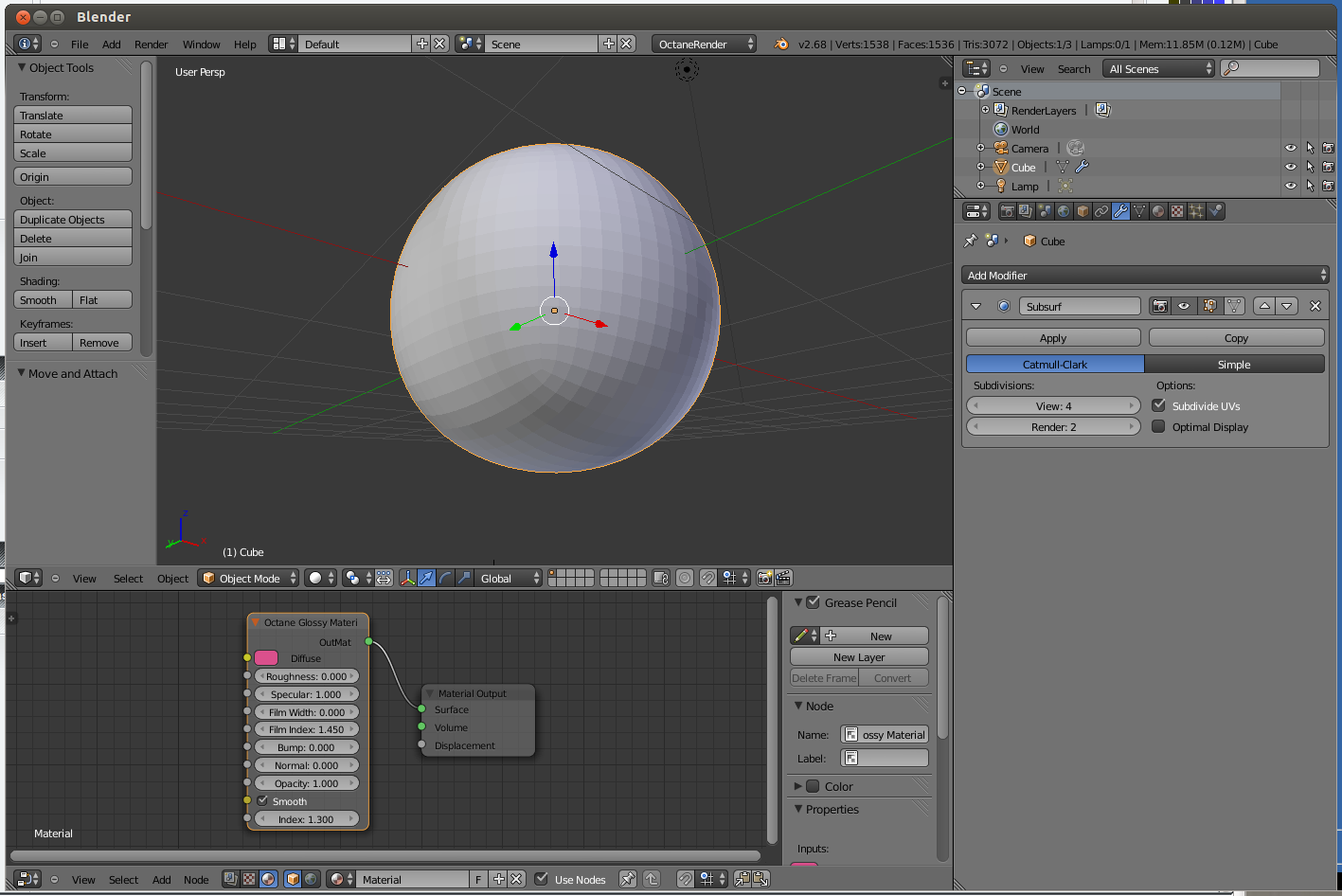This screenshot has height=896, width=1342.
Task: Open the Scene properties tab icon
Action: (x=1045, y=211)
